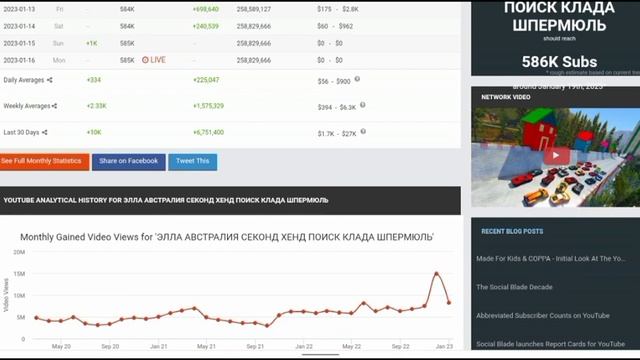Click the LIVE indicator icon

[145, 60]
